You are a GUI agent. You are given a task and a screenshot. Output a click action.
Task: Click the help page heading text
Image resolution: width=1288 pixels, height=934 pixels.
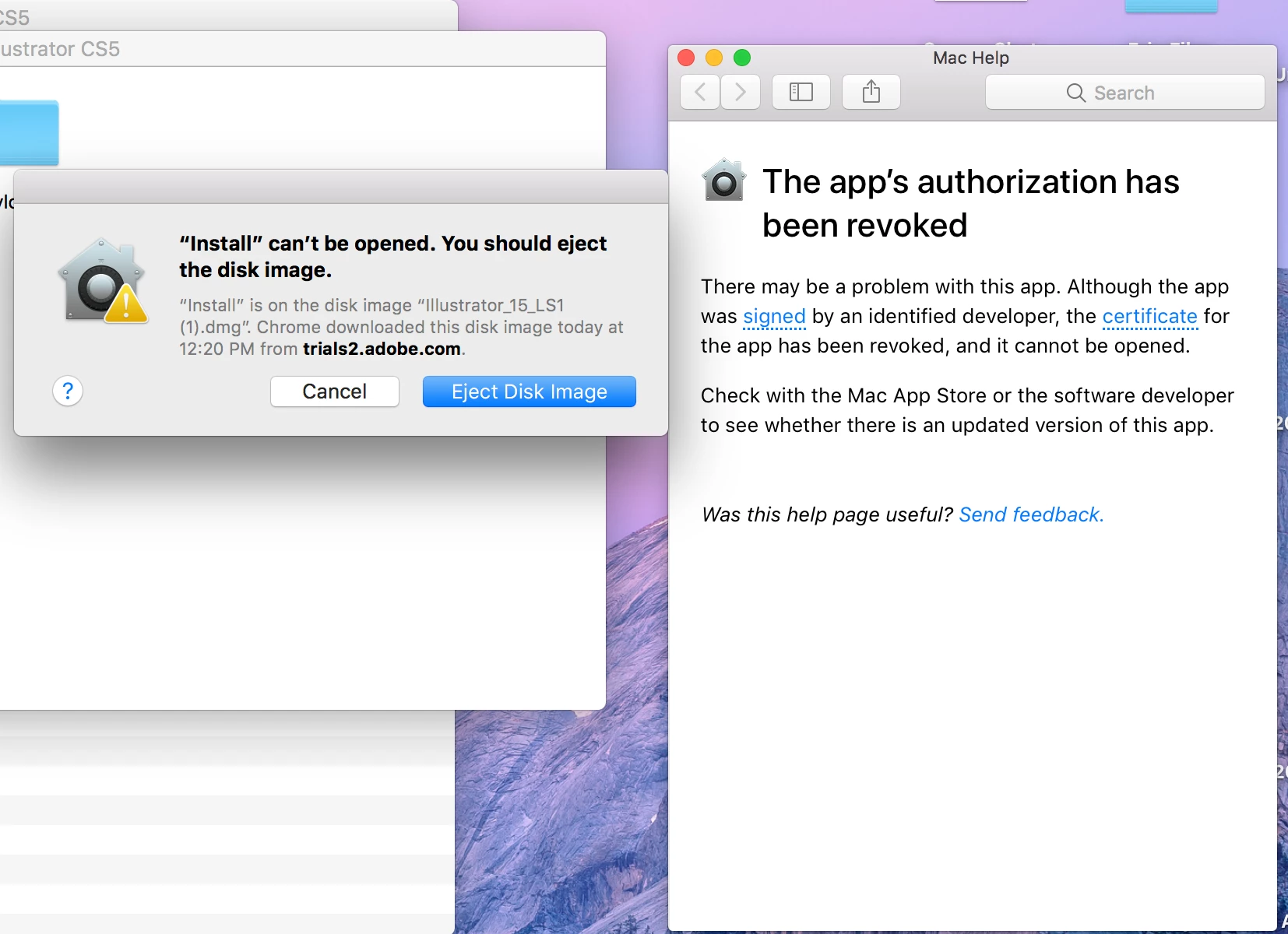coord(970,203)
